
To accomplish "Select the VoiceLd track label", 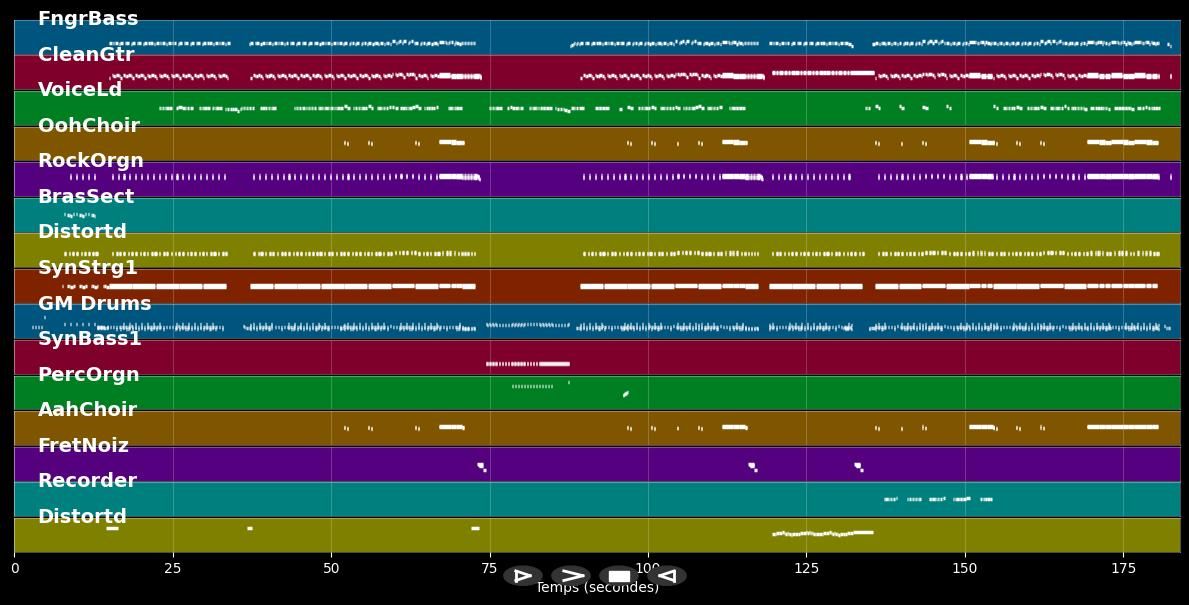I will pyautogui.click(x=80, y=90).
